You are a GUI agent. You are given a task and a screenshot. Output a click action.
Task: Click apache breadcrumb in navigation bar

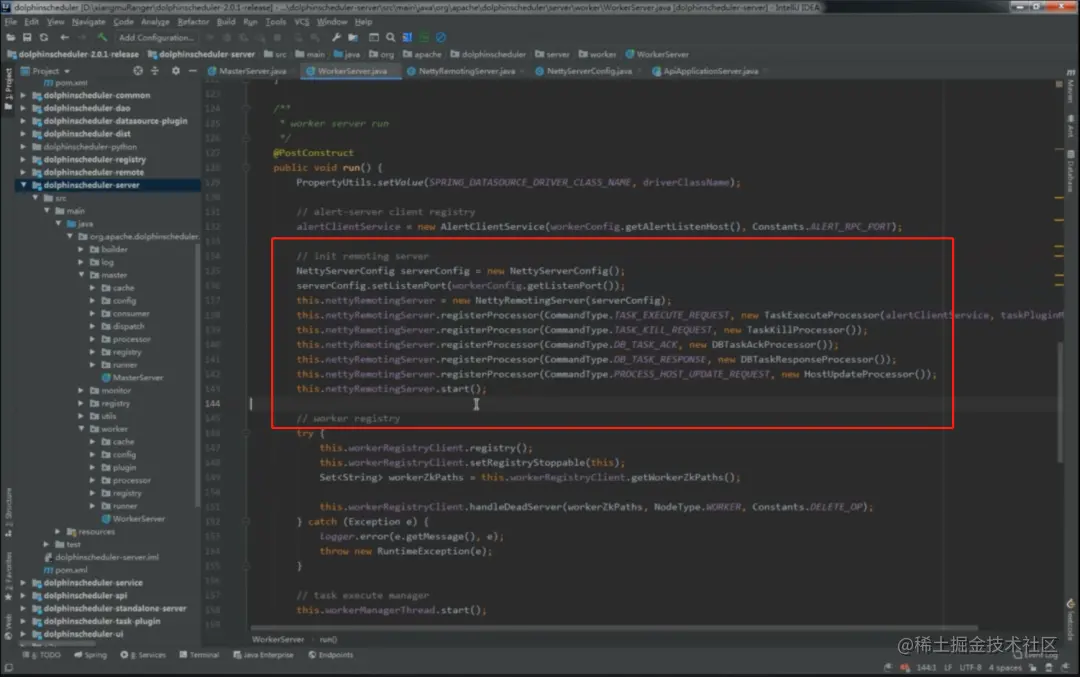(x=422, y=54)
